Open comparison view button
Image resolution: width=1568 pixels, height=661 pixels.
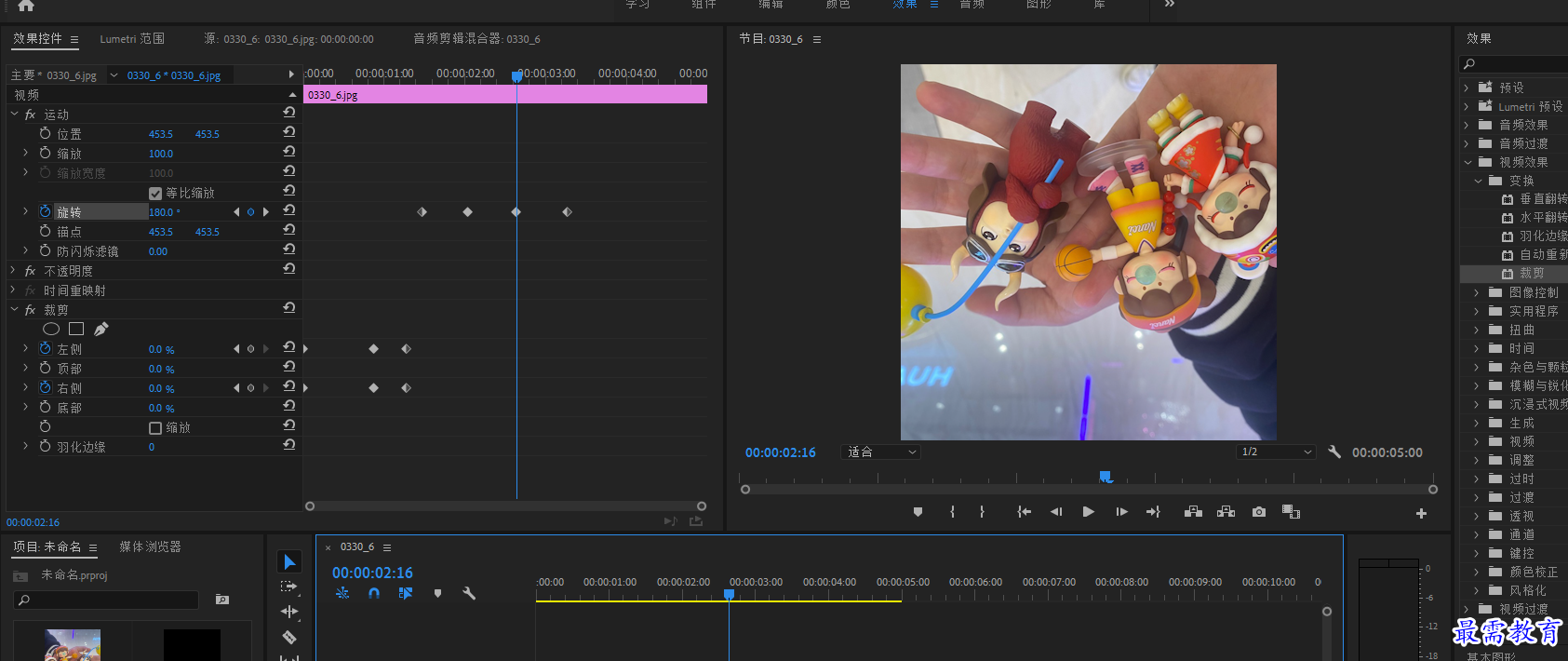(x=1291, y=512)
